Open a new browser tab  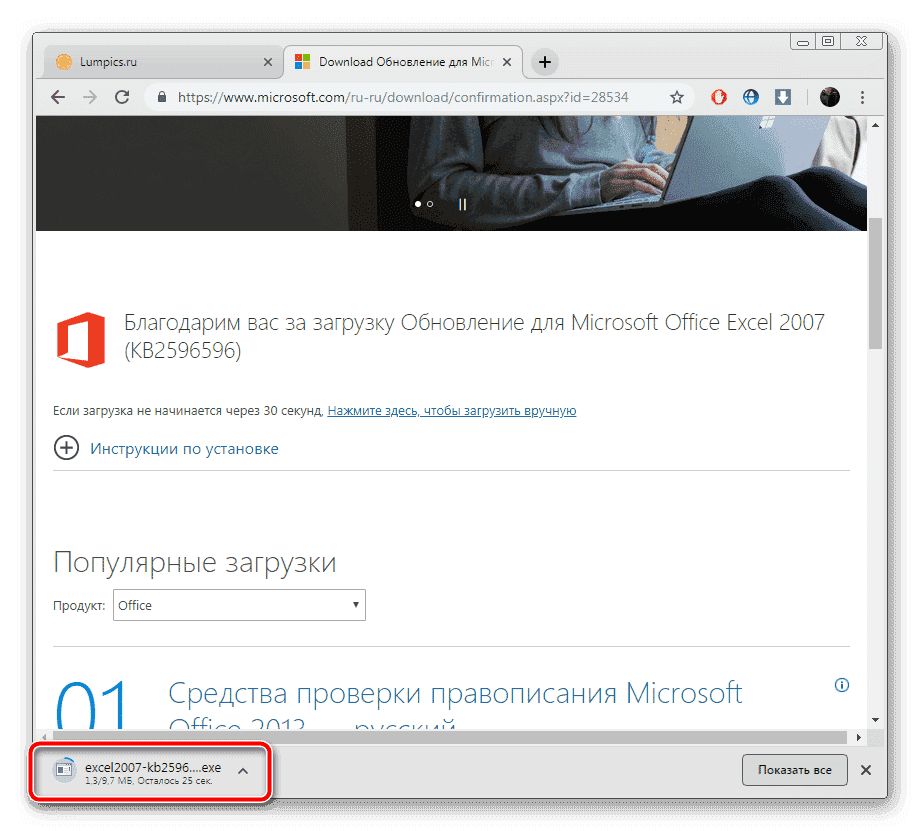(x=544, y=62)
